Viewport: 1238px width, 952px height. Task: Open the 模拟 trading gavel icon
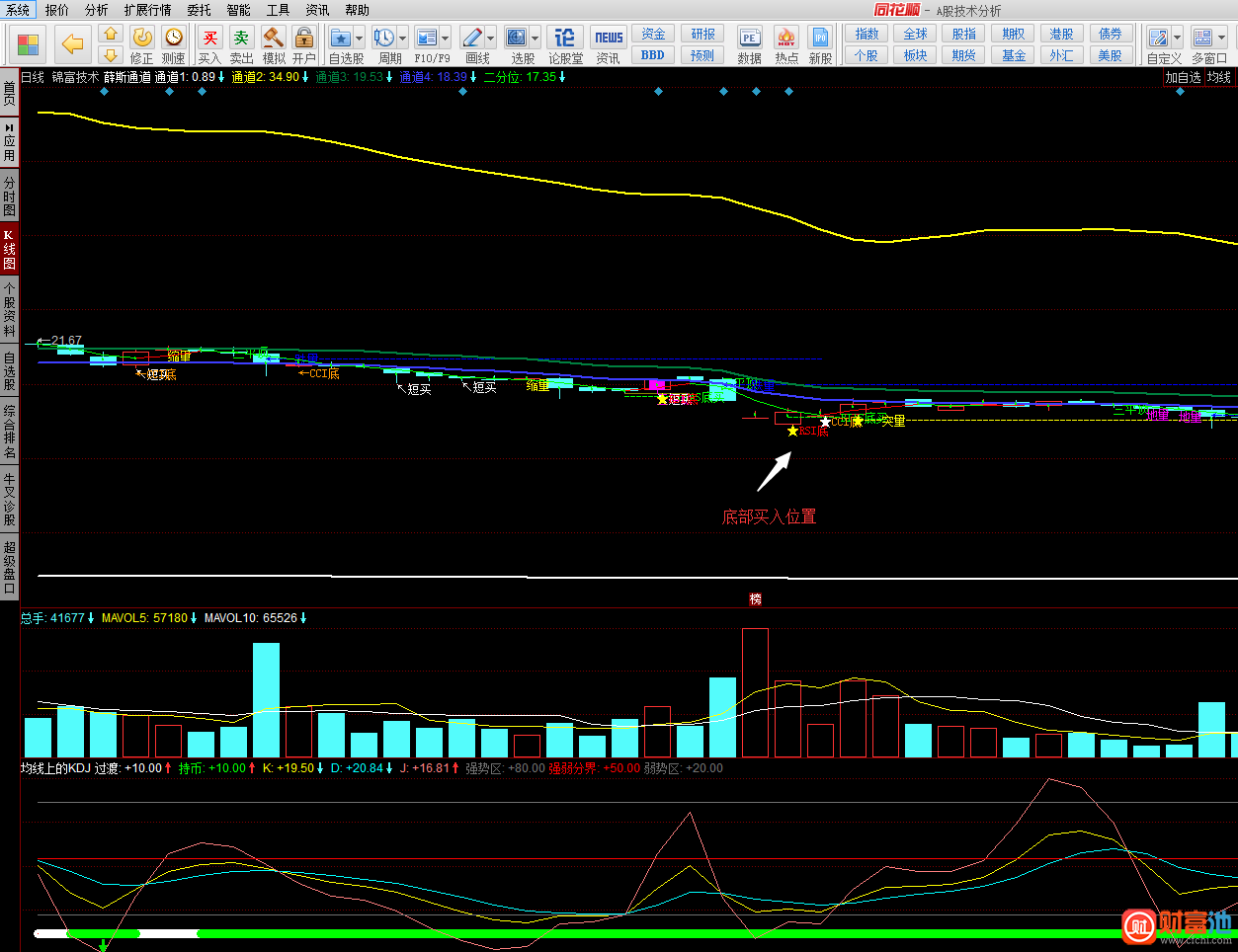click(274, 39)
